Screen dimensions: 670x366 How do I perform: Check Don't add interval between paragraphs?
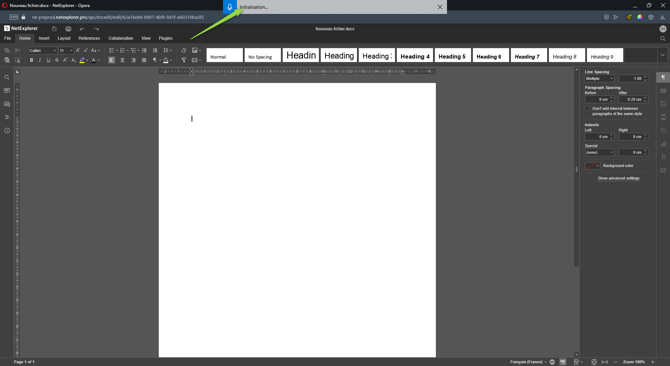pyautogui.click(x=588, y=108)
